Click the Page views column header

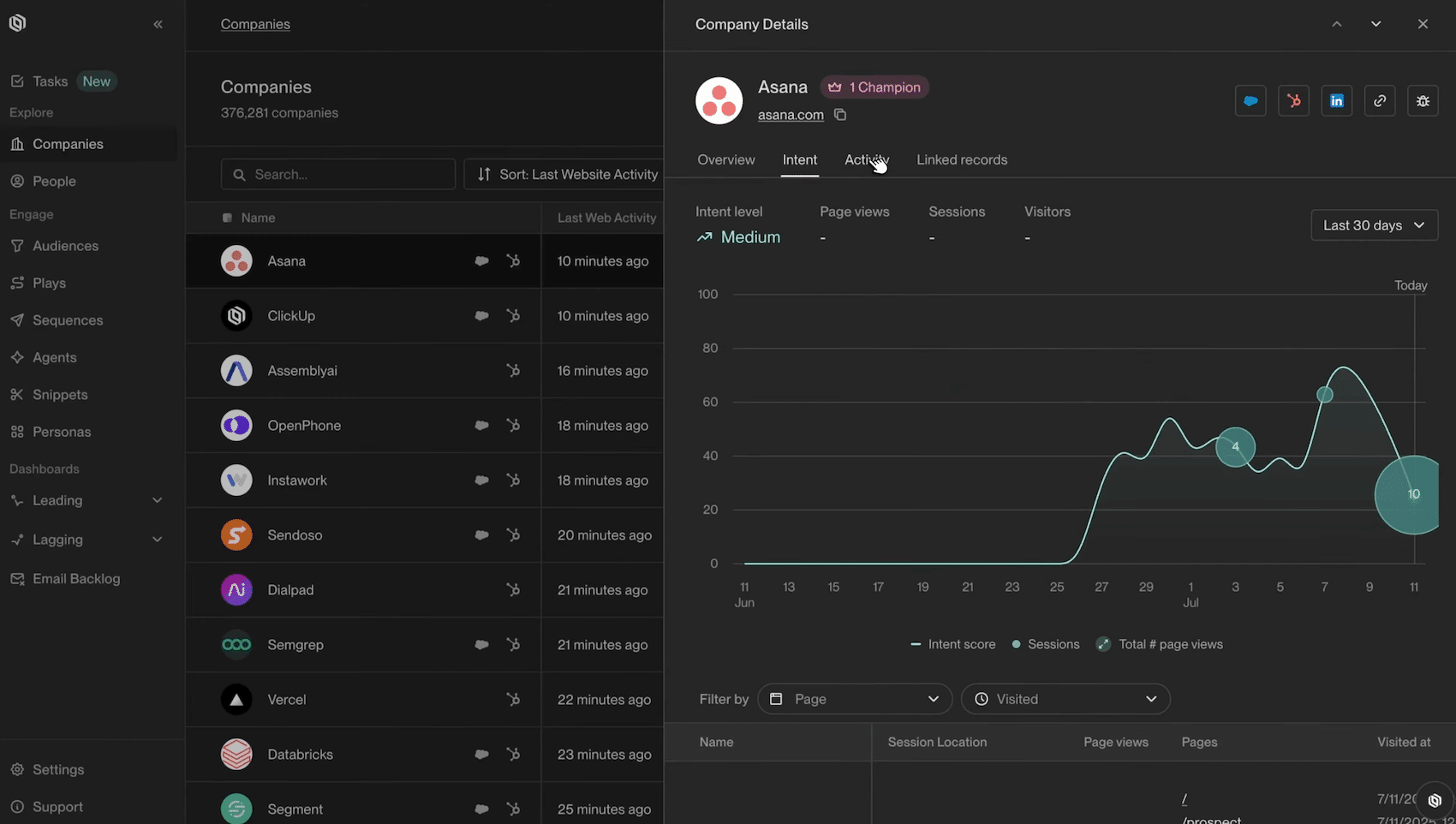pyautogui.click(x=1116, y=743)
